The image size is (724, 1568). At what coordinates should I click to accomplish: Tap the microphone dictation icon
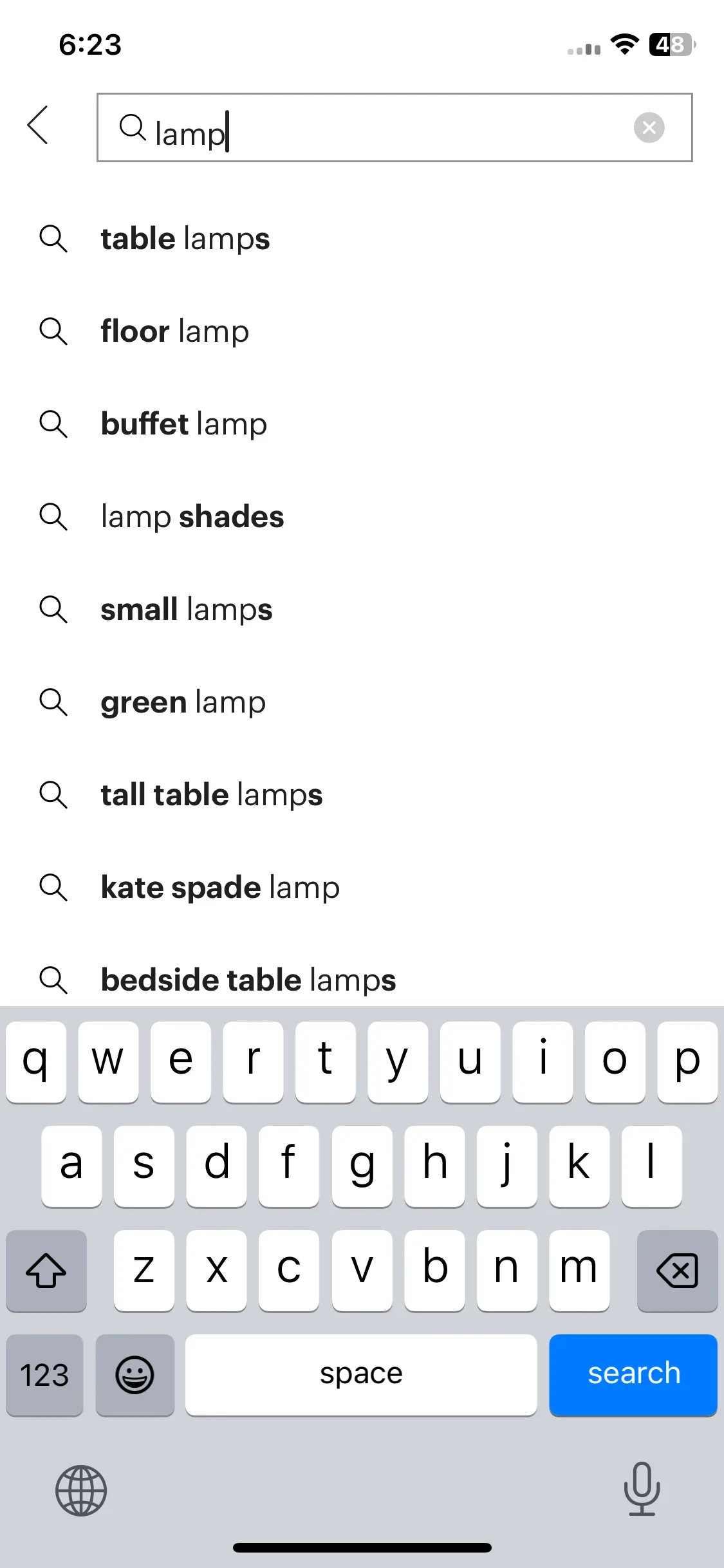click(x=642, y=1489)
